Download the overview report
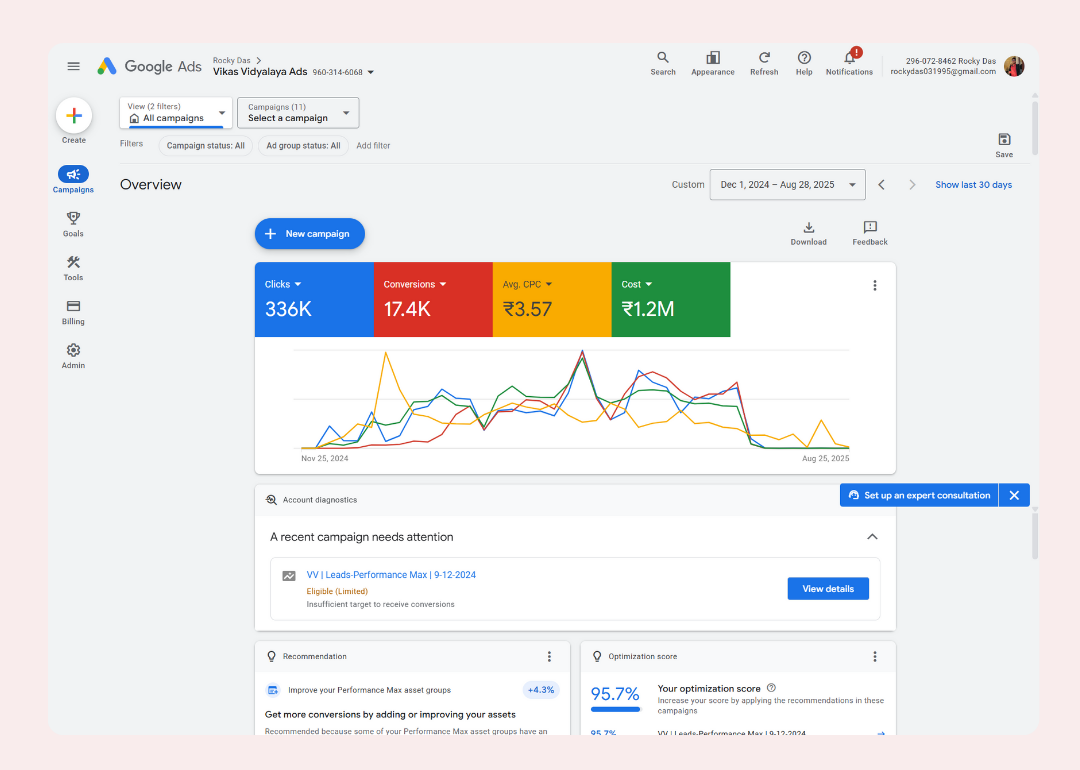The height and width of the screenshot is (770, 1080). coord(809,233)
